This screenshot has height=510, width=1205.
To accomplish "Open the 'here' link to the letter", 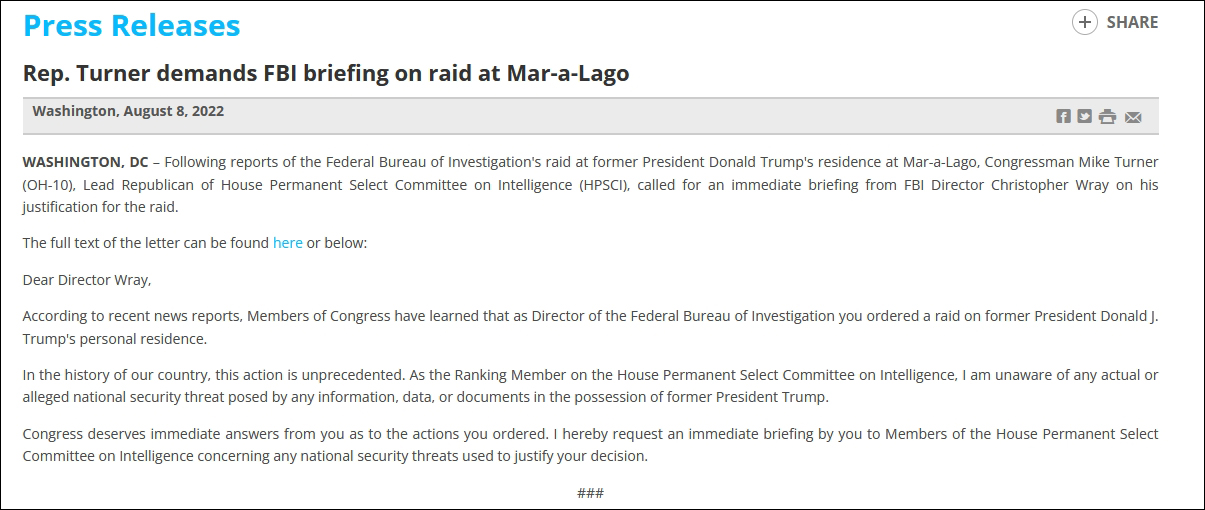I will pyautogui.click(x=288, y=243).
